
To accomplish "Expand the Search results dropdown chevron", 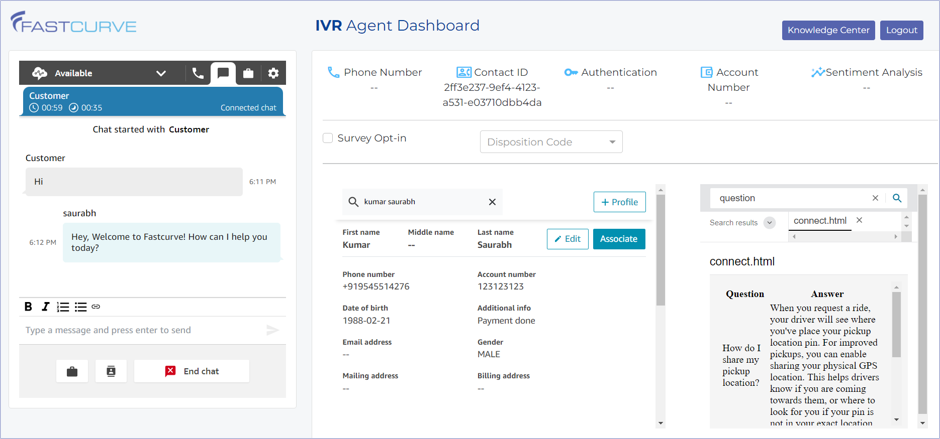I will pos(769,223).
